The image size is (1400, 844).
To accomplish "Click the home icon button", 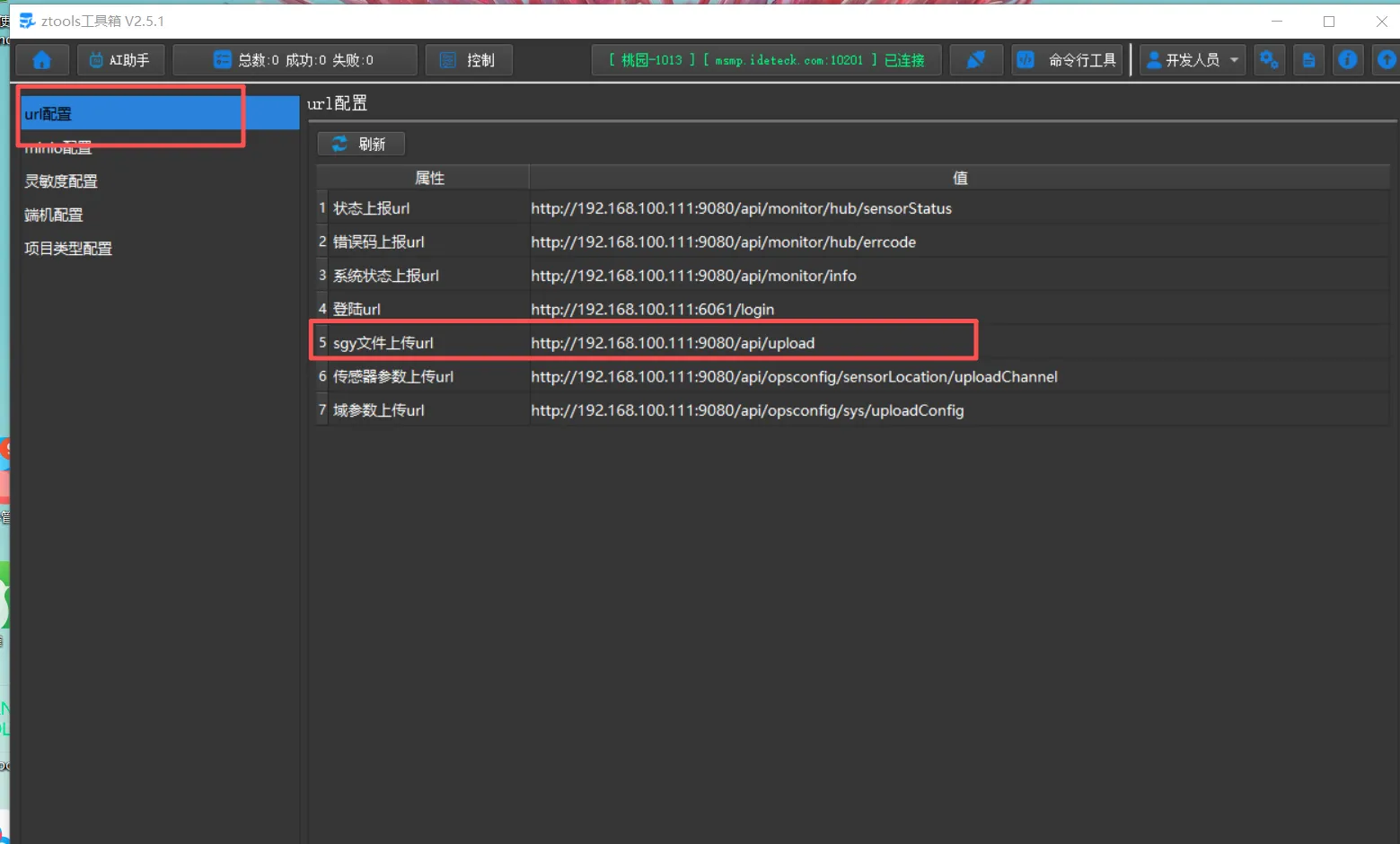I will pos(41,60).
